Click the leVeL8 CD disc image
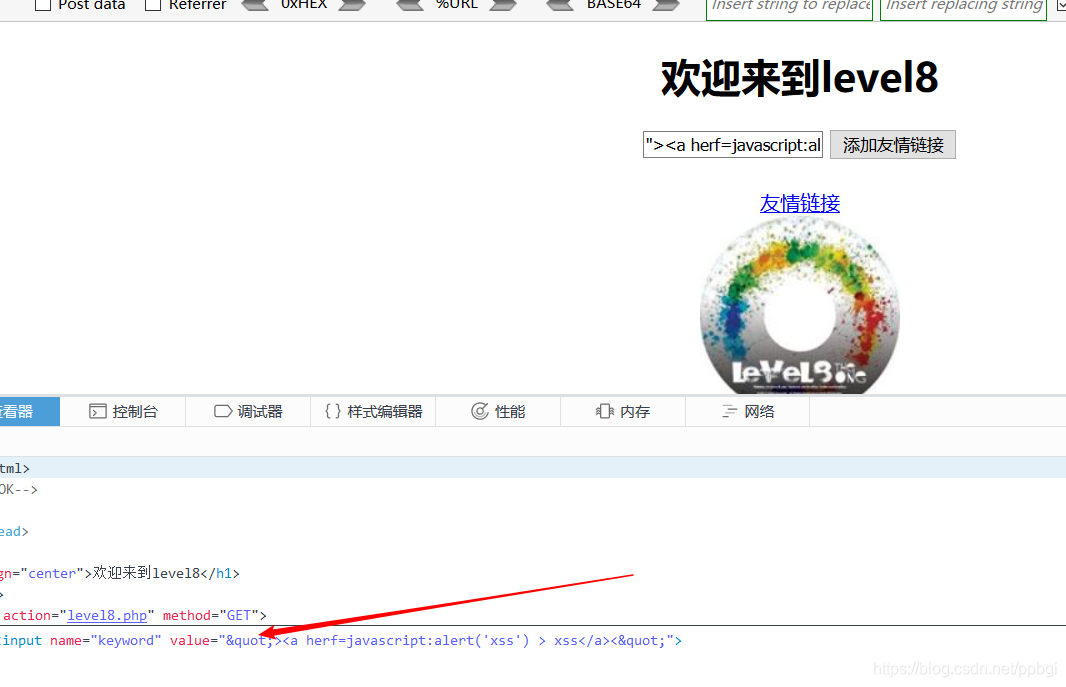This screenshot has height=687, width=1066. point(799,305)
